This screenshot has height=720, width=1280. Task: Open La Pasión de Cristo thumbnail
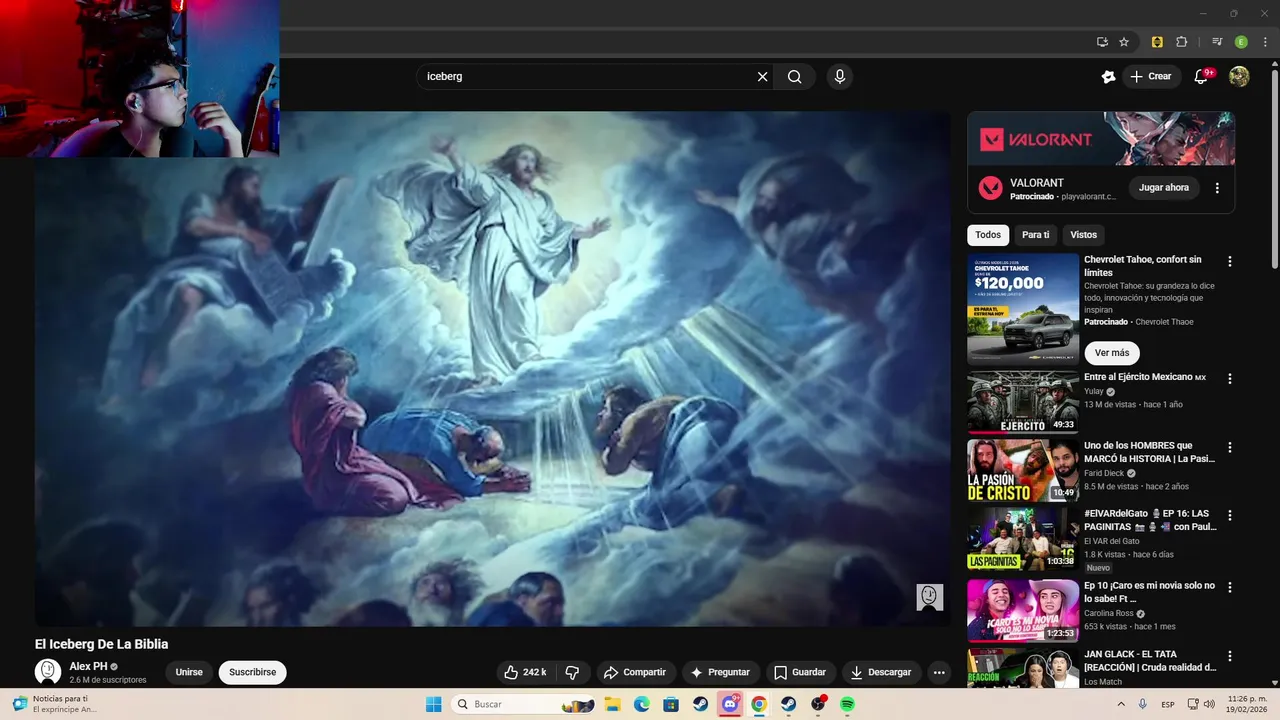1023,471
